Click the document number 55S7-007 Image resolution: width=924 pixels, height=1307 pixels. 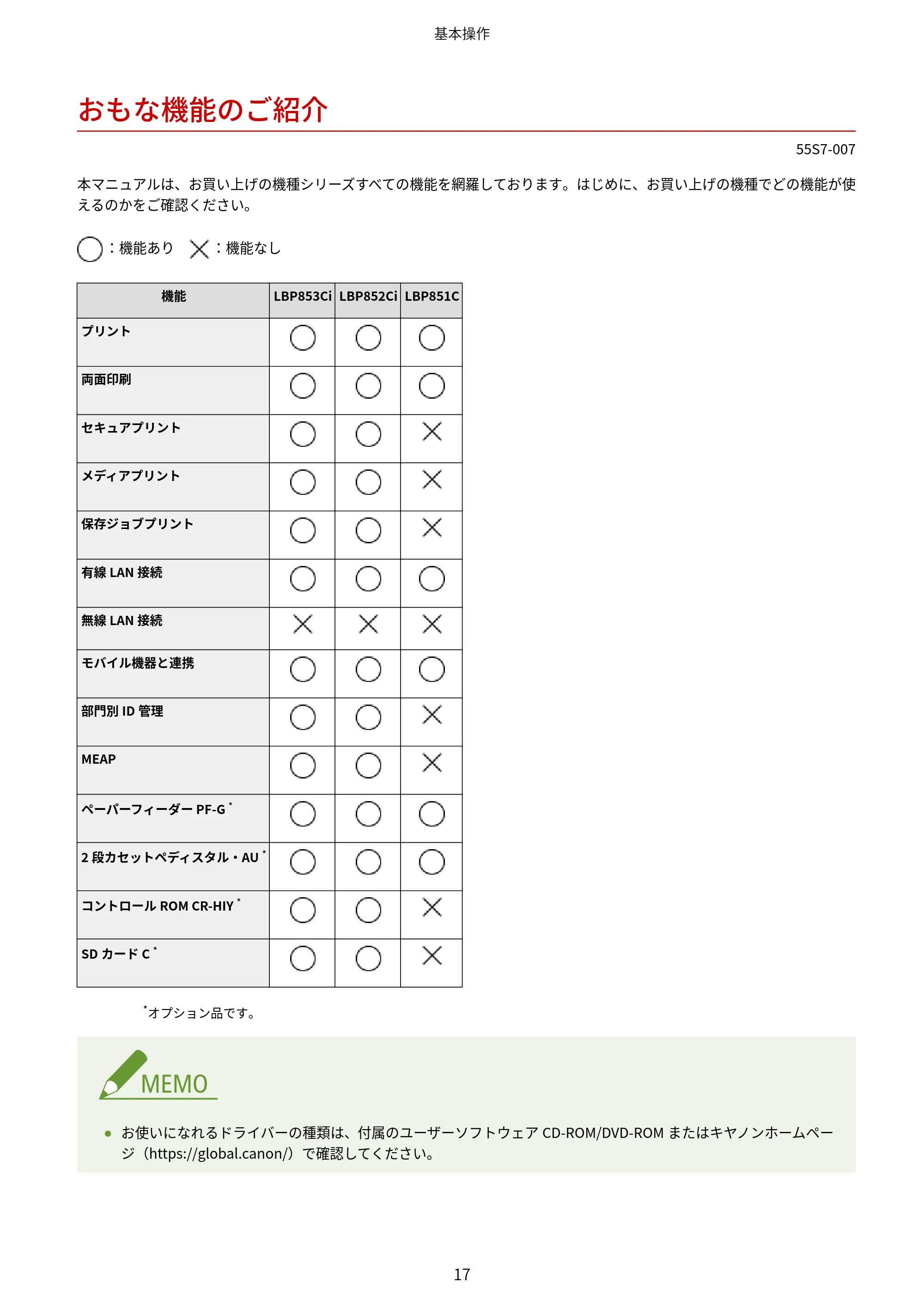pos(826,149)
